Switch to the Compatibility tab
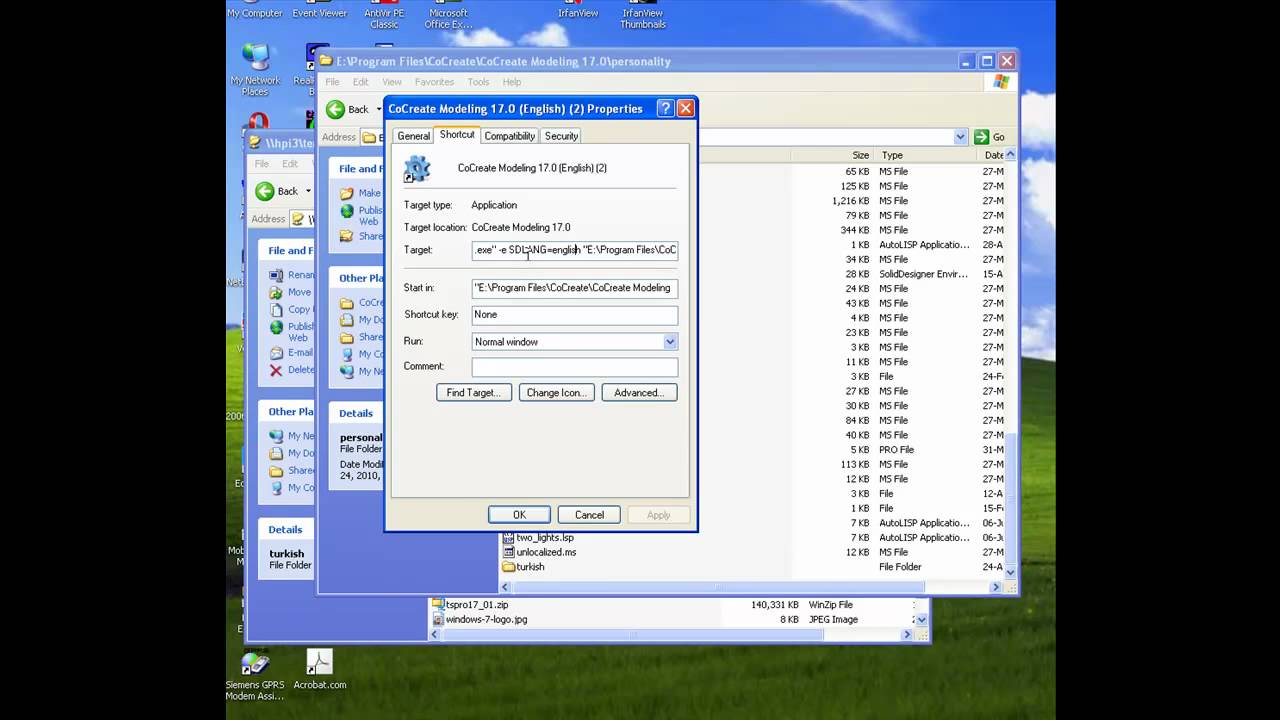The height and width of the screenshot is (720, 1280). (x=509, y=136)
